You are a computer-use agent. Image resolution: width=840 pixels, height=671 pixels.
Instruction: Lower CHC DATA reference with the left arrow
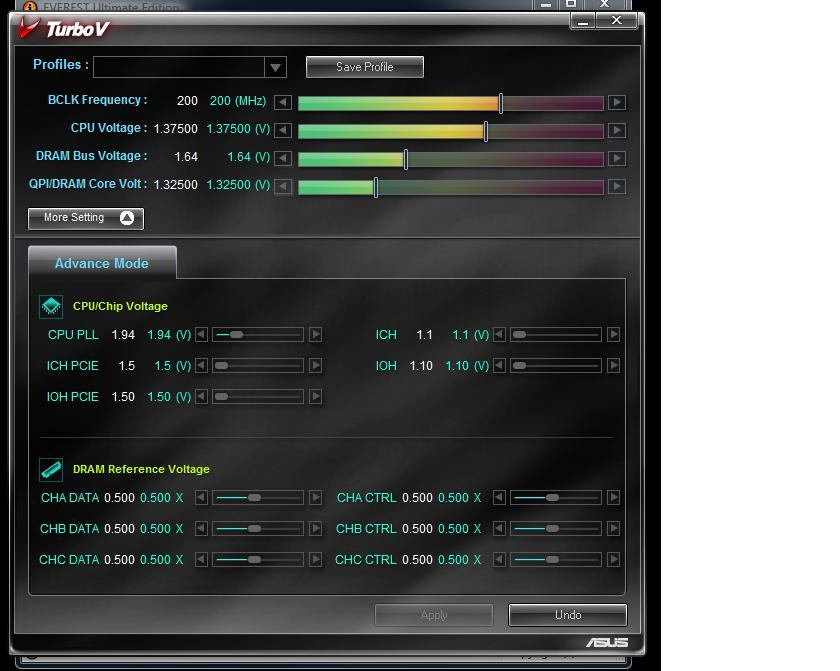point(201,560)
